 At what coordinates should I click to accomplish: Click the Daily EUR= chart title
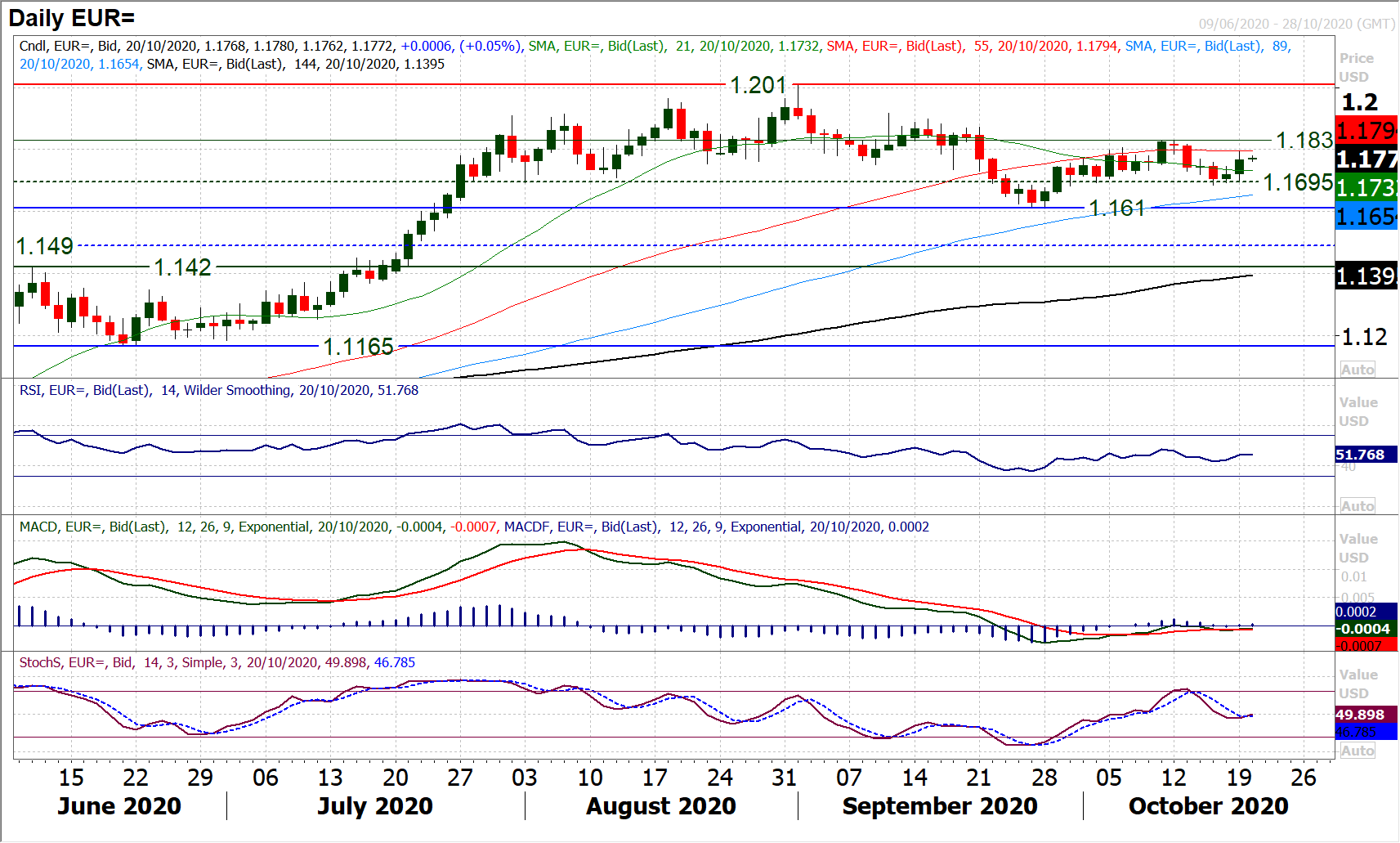pos(72,18)
